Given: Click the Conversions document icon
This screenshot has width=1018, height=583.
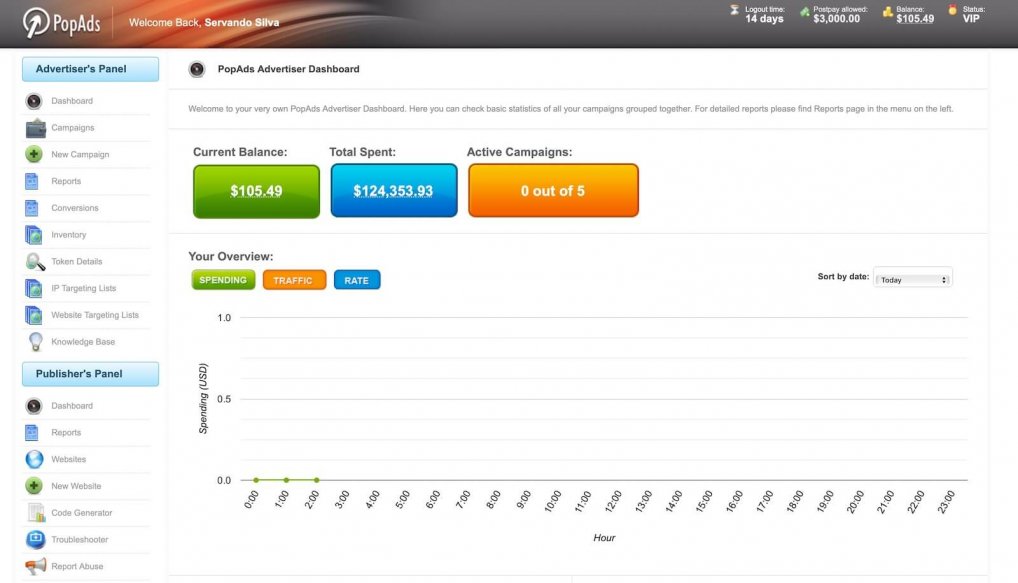Looking at the screenshot, I should tap(32, 208).
